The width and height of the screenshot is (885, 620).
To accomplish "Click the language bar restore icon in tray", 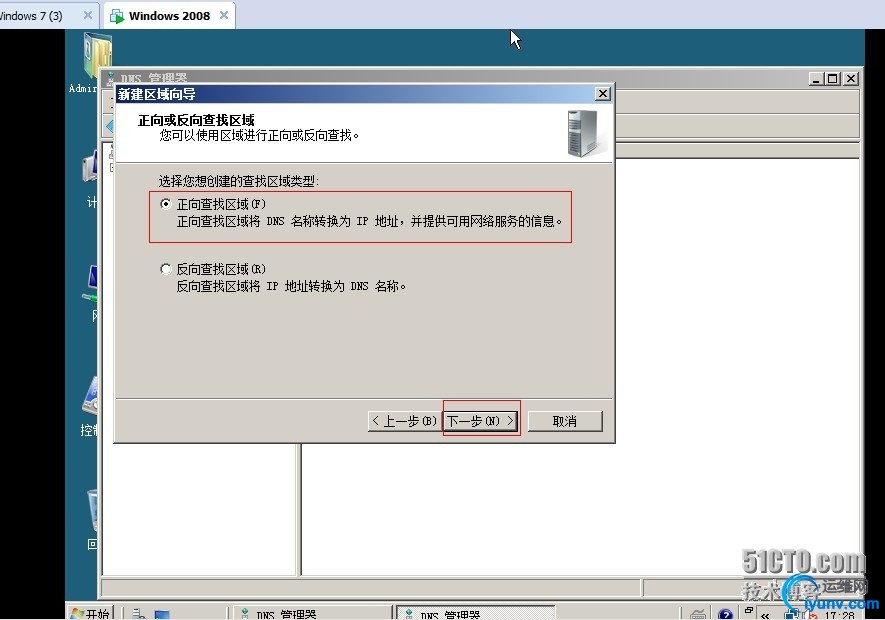I will coord(749,610).
